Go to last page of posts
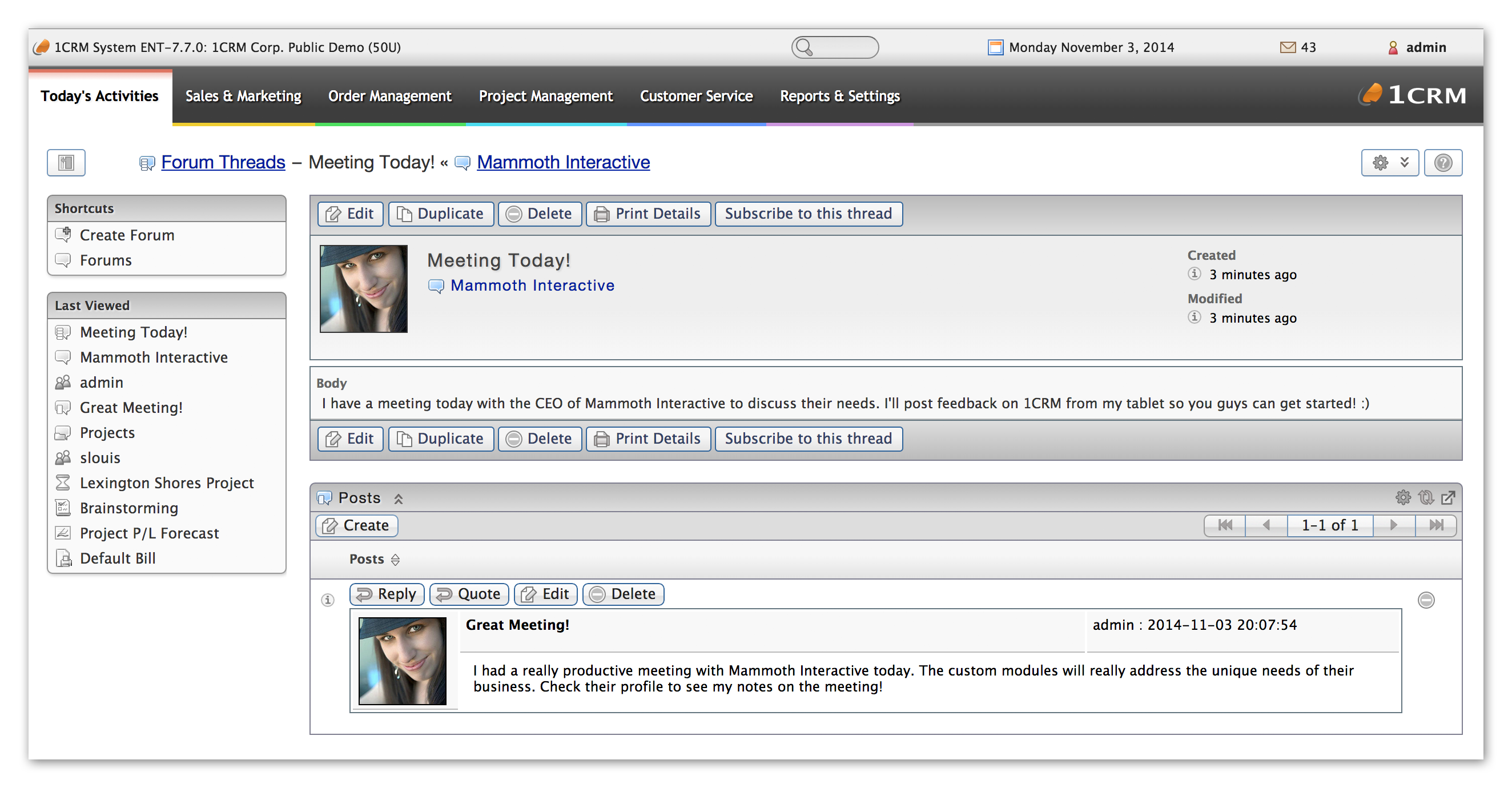This screenshot has width=1512, height=788. [1435, 525]
